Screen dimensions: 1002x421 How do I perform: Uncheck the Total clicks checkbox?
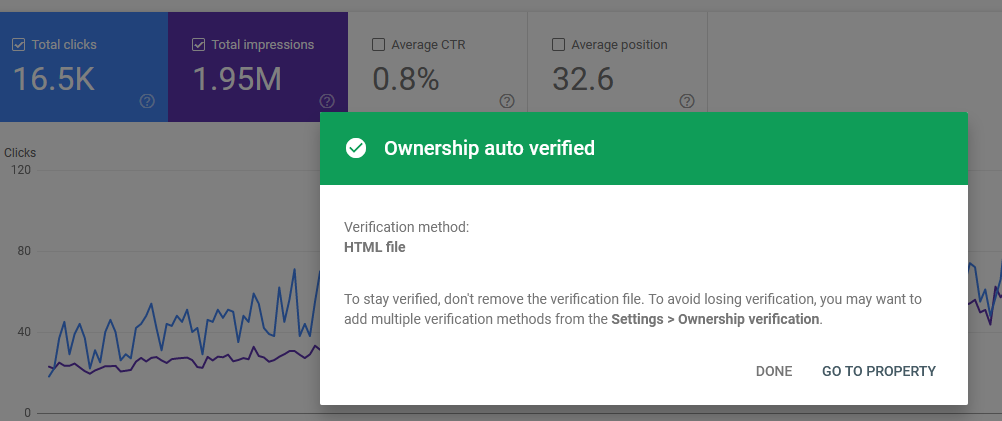[19, 45]
